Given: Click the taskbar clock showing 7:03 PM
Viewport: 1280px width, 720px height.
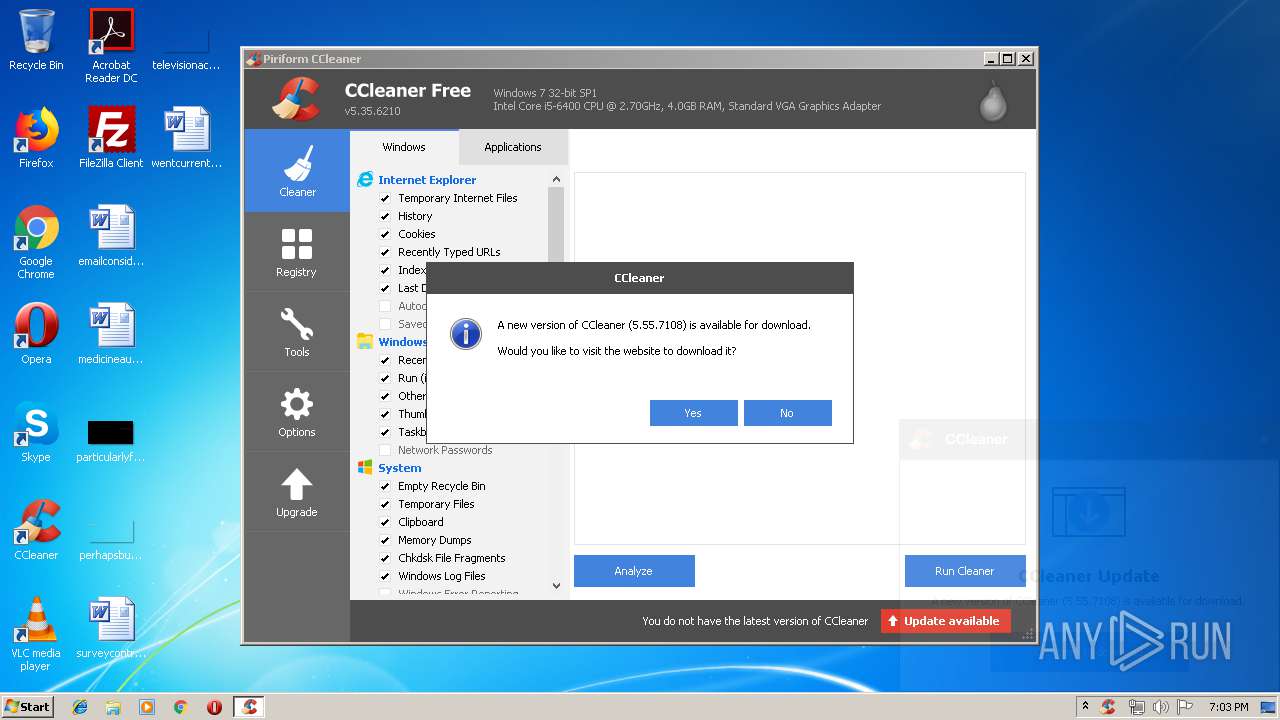Looking at the screenshot, I should pyautogui.click(x=1228, y=707).
